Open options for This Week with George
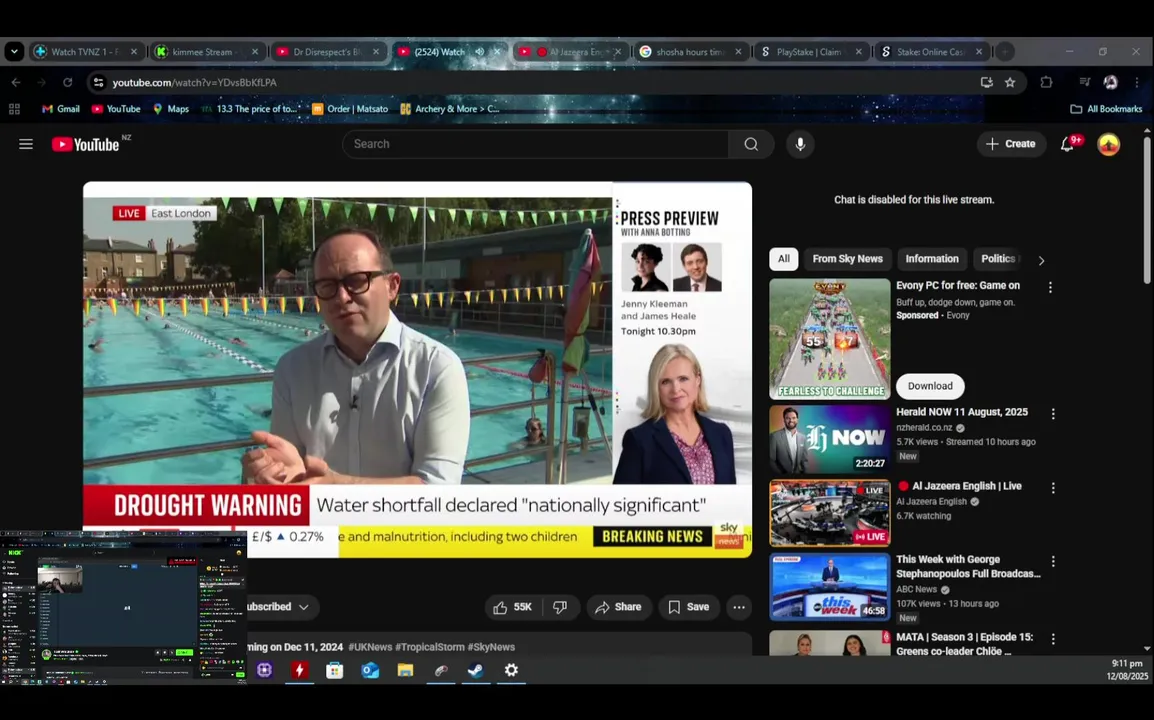 pyautogui.click(x=1053, y=561)
